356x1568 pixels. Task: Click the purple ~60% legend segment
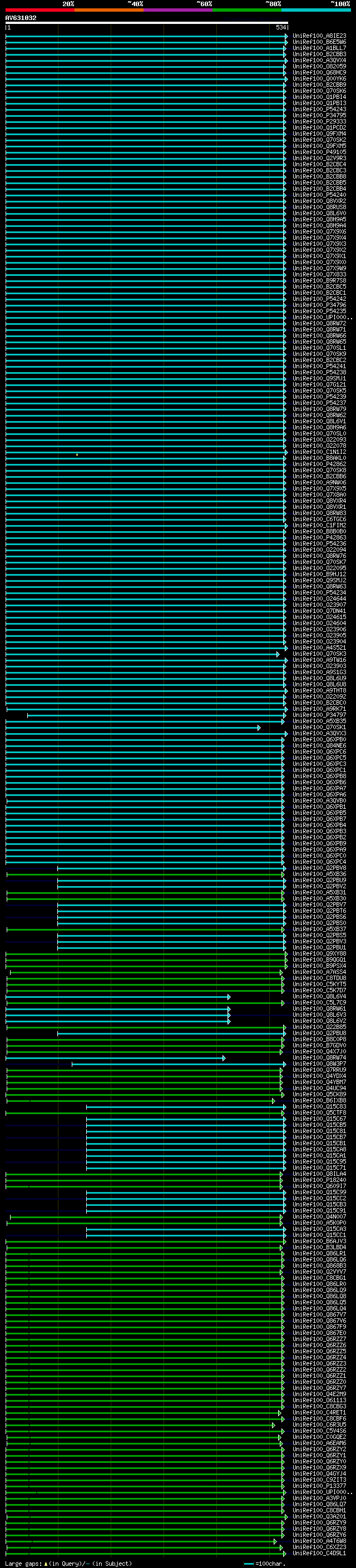pyautogui.click(x=179, y=10)
